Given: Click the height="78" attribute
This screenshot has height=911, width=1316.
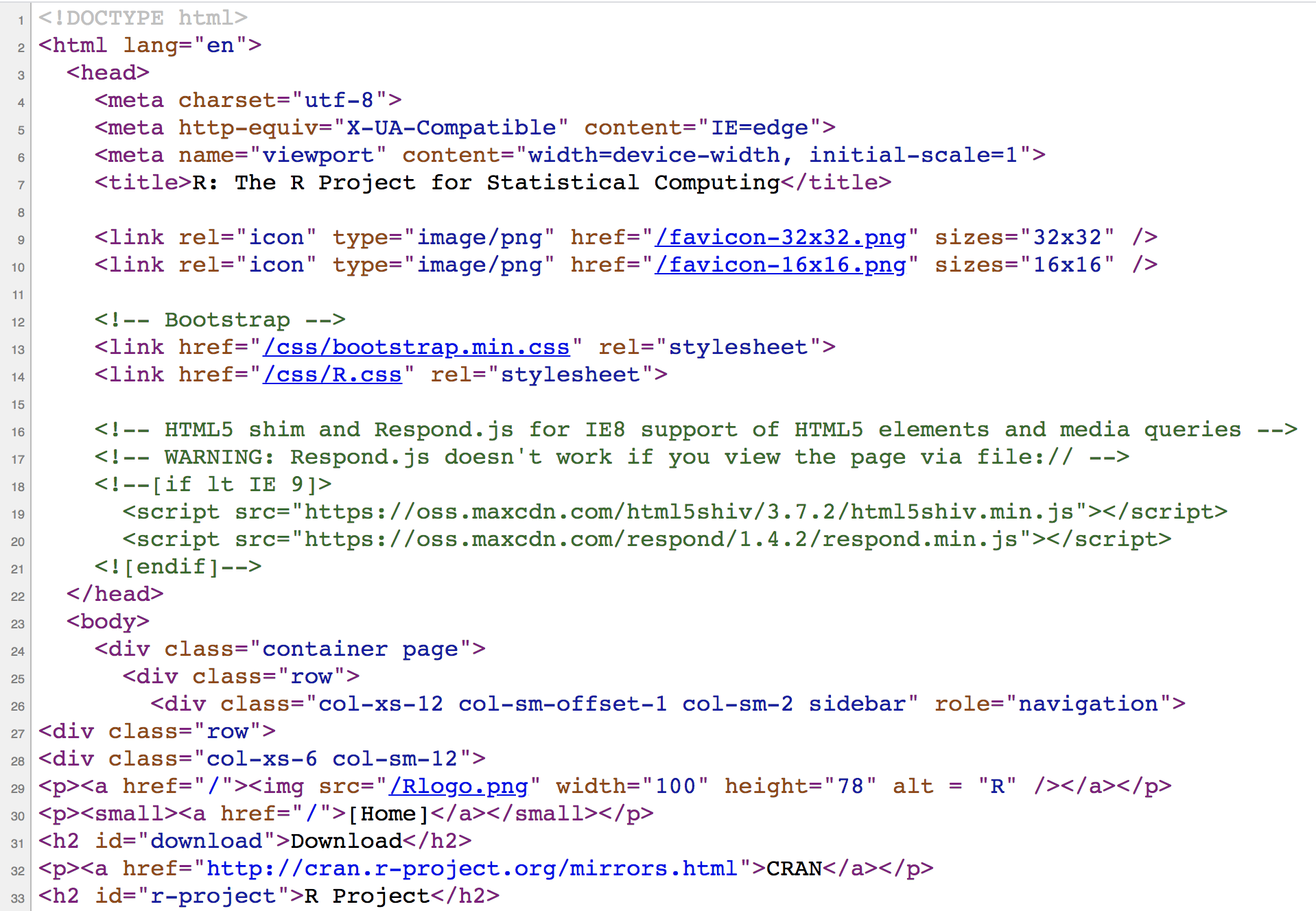Looking at the screenshot, I should pyautogui.click(x=800, y=786).
